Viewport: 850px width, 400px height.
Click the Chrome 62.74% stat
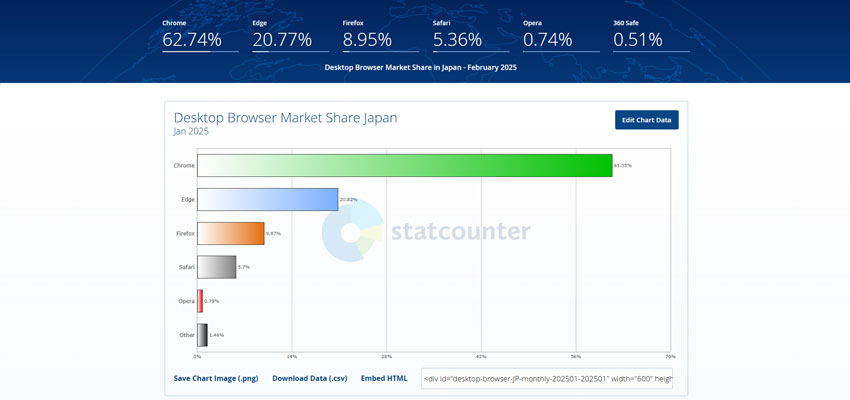[200, 36]
